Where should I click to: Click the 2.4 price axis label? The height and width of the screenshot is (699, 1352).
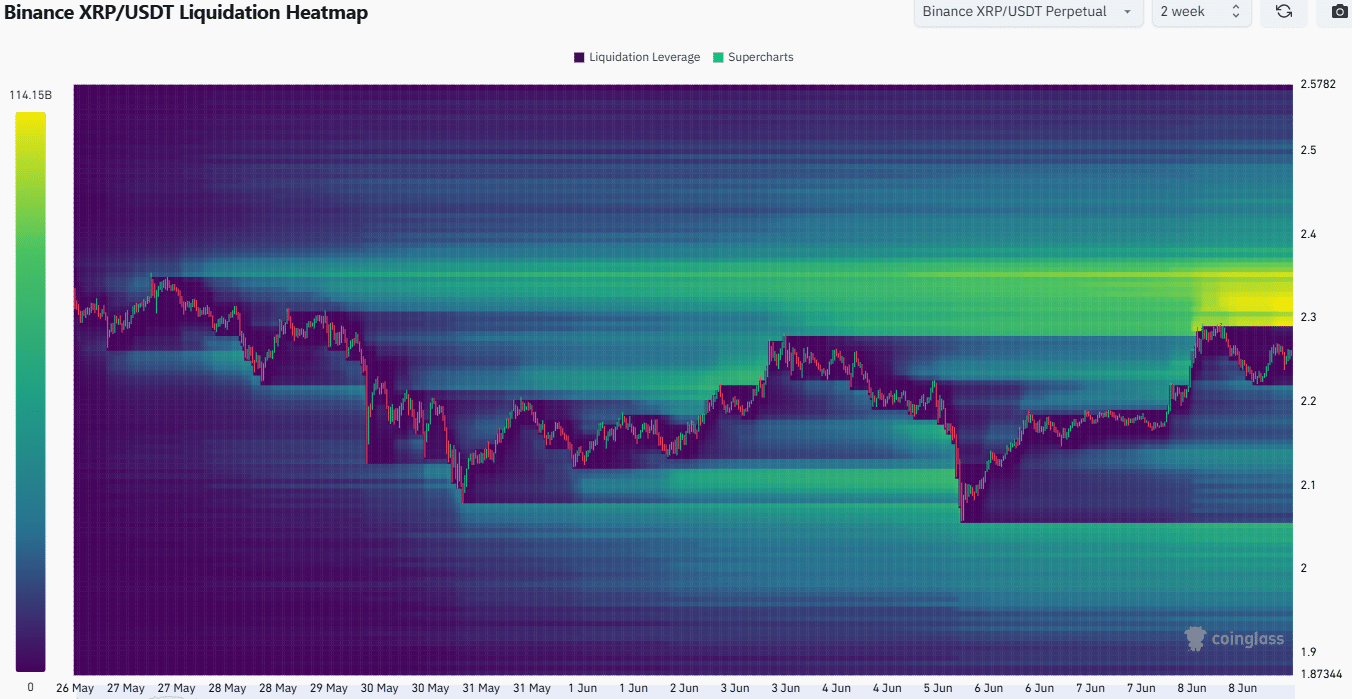click(1307, 234)
